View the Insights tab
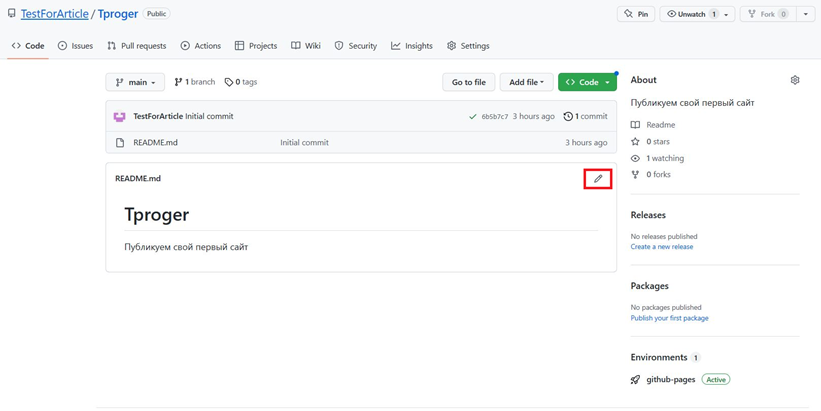 pyautogui.click(x=412, y=46)
